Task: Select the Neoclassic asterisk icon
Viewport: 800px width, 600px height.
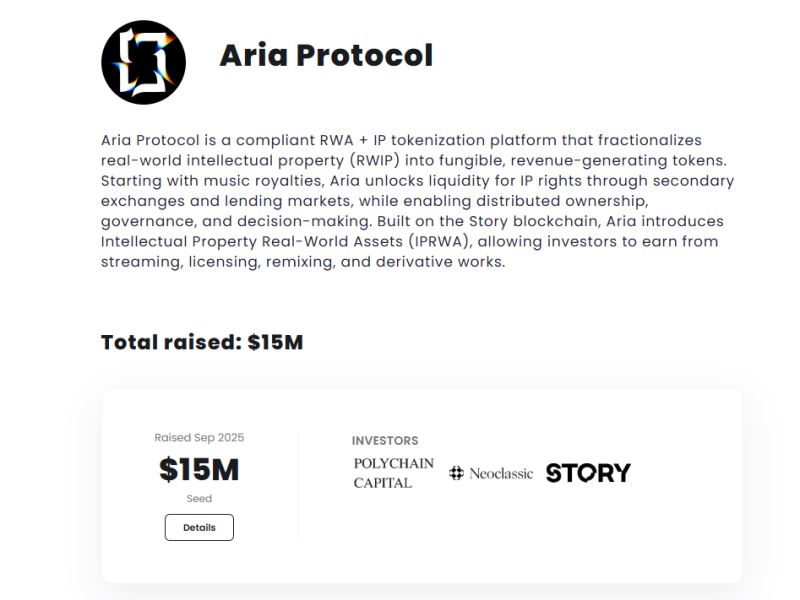Action: coord(456,471)
